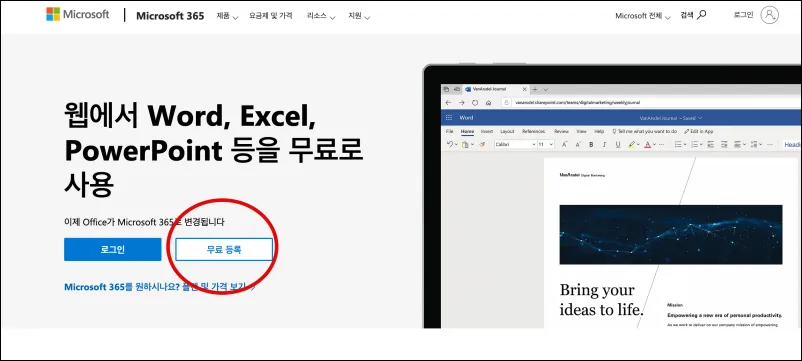Click the 무료 등록 button
This screenshot has height=361, width=802.
pyautogui.click(x=224, y=250)
